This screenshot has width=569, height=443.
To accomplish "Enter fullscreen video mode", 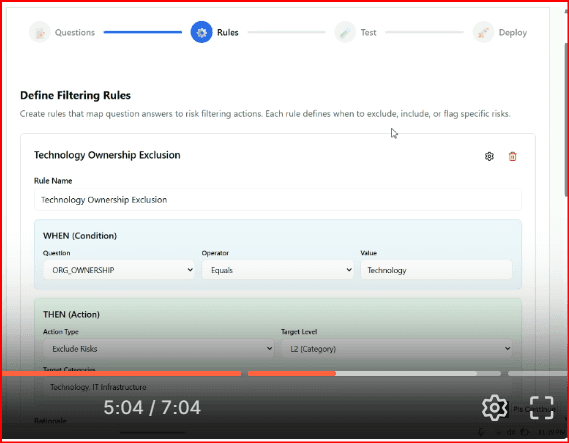I will point(541,408).
